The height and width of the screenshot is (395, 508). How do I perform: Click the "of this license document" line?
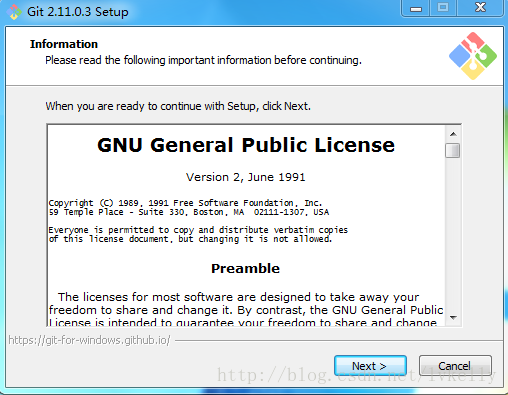point(190,239)
